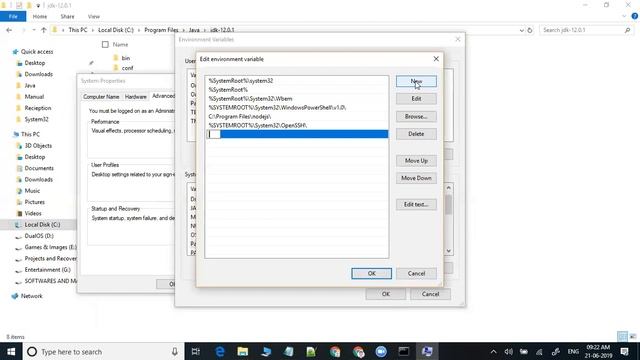The image size is (640, 360).
Task: Open Downloads under Quick access
Action: [38, 74]
